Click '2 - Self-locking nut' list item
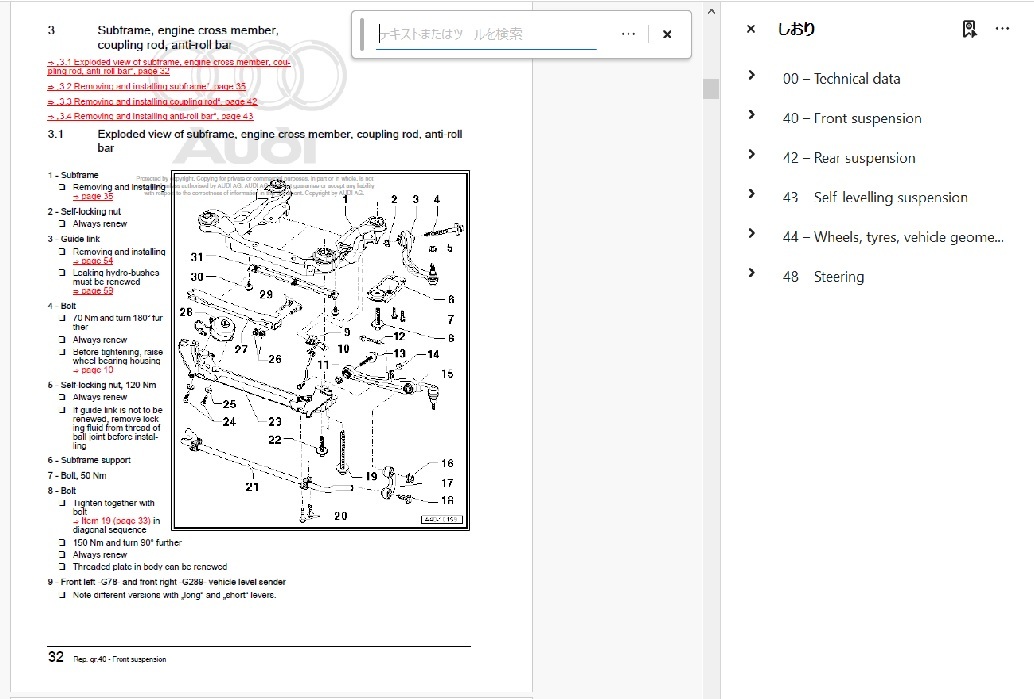 point(84,212)
